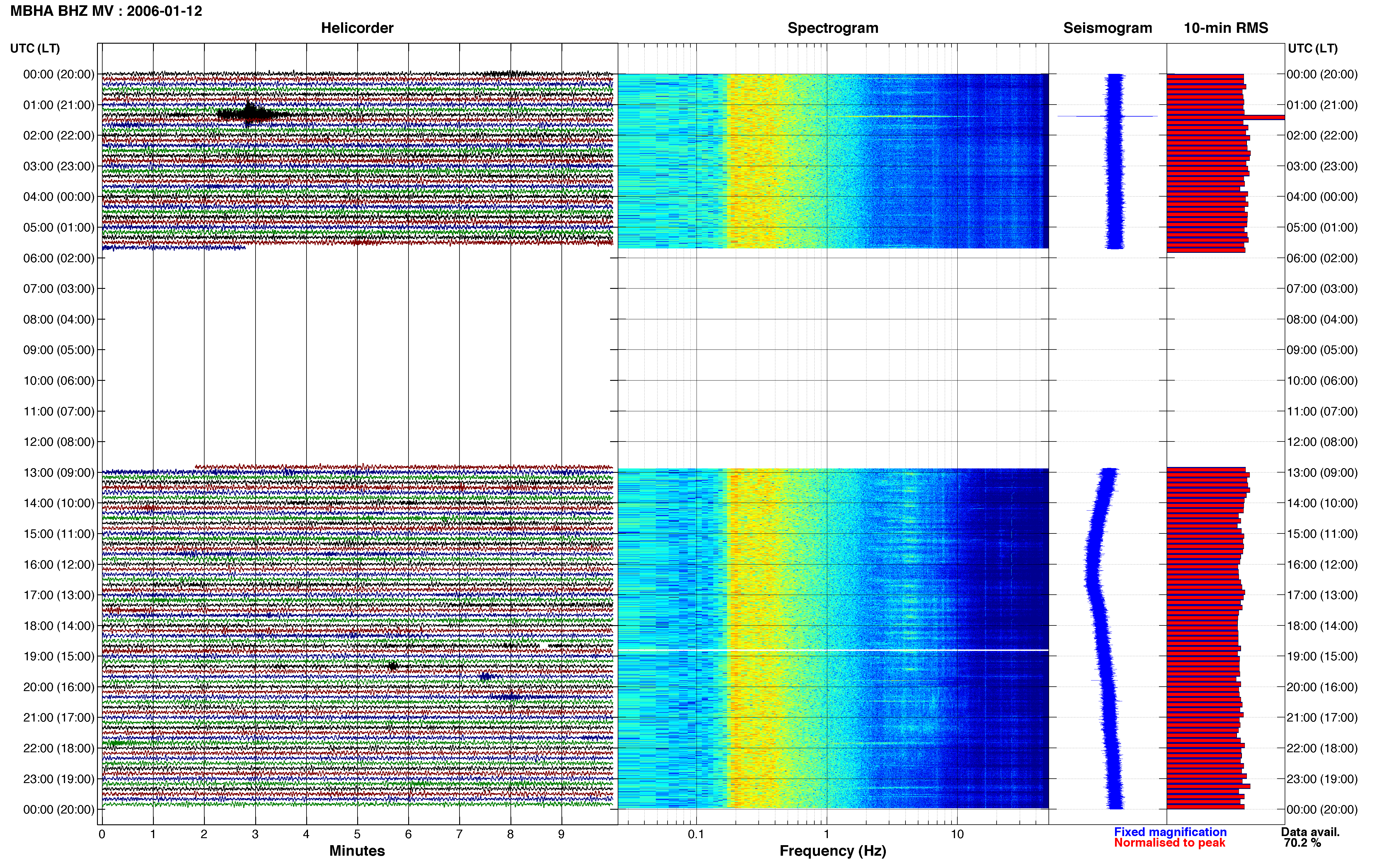Click '01:00 (21:00)' label next to Helicorder
Screen dimensions: 1389x868
click(x=59, y=105)
